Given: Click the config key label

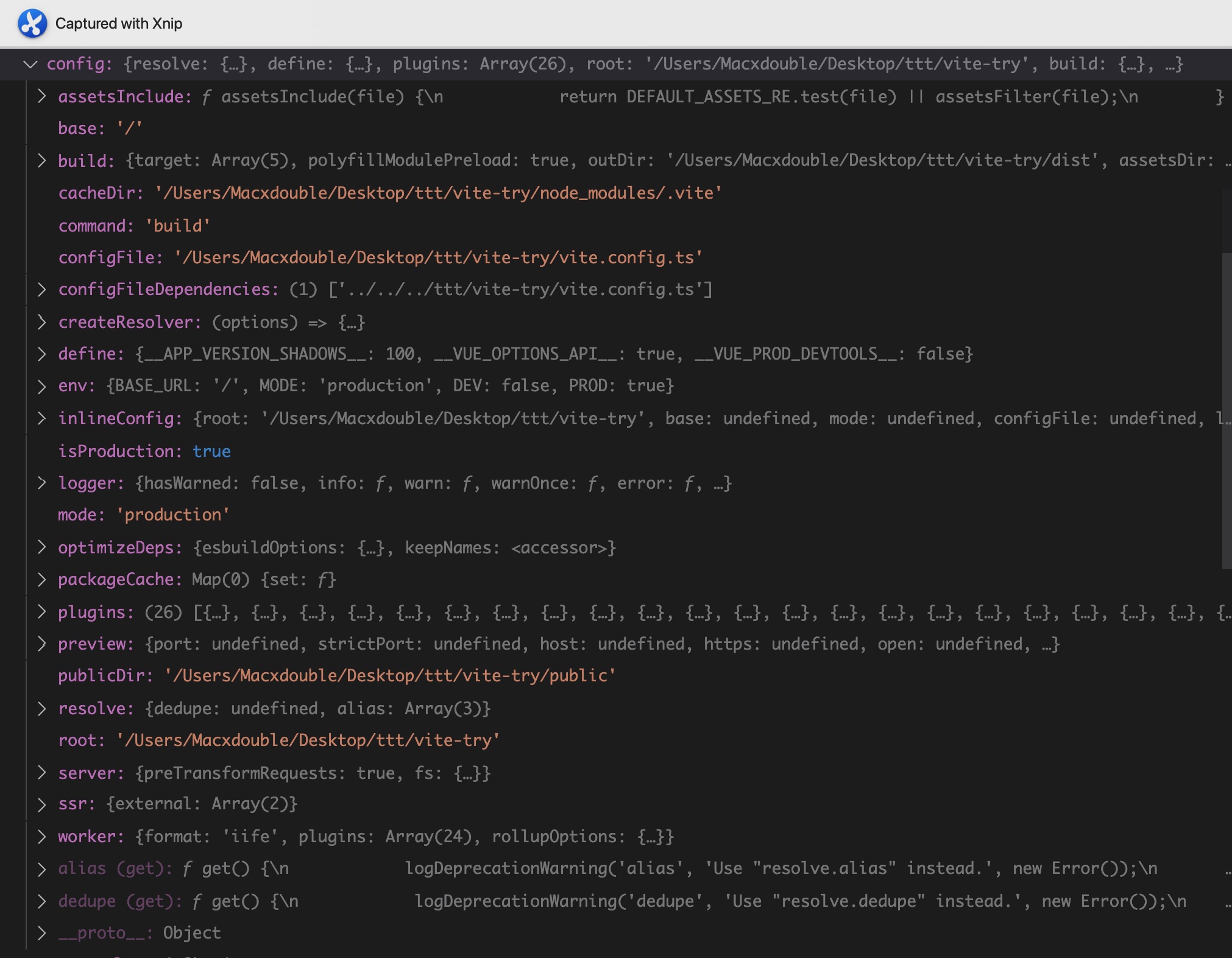Looking at the screenshot, I should click(79, 64).
